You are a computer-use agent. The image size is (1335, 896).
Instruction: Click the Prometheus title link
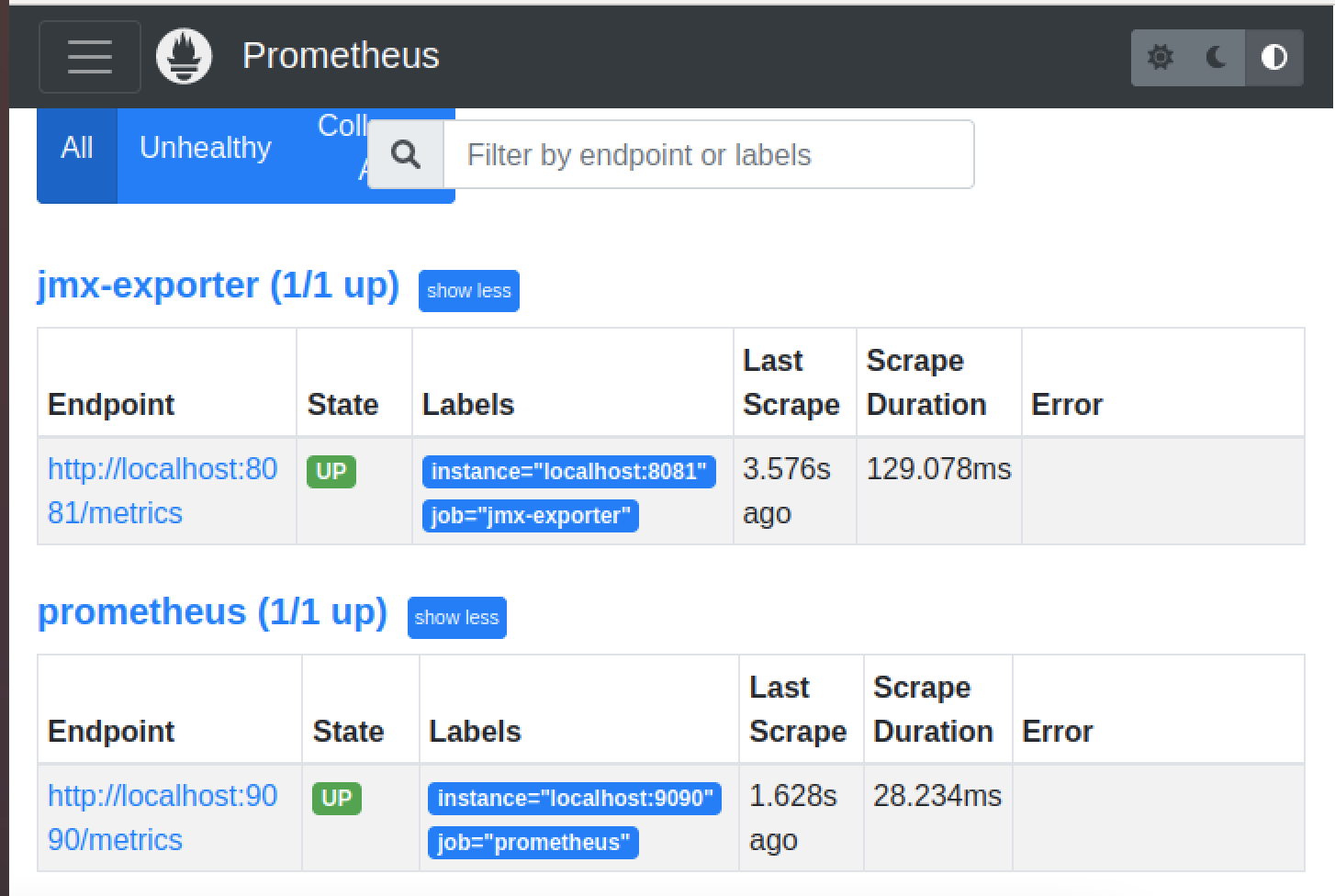point(341,55)
